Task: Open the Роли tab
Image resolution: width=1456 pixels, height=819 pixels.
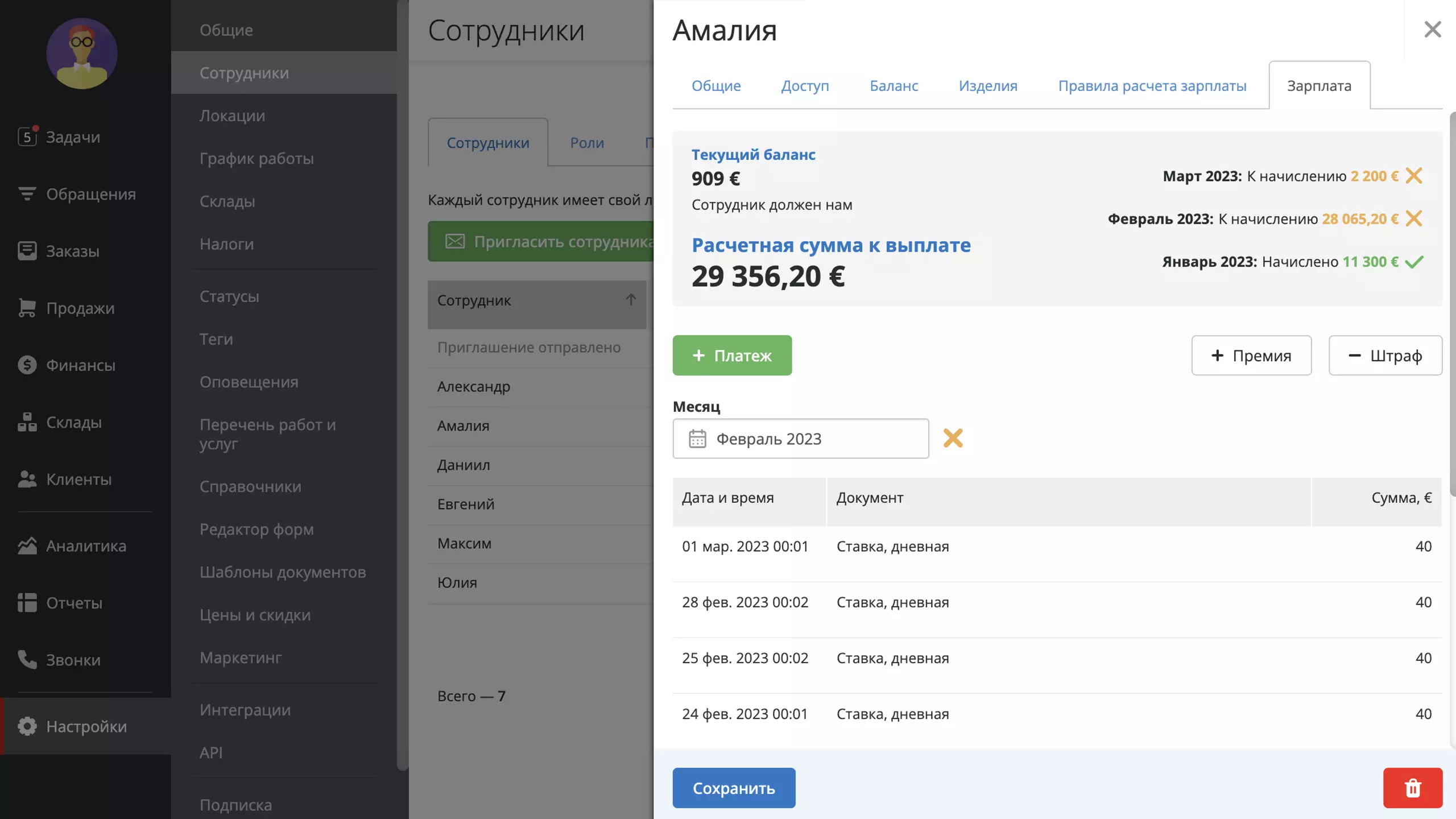Action: point(587,142)
